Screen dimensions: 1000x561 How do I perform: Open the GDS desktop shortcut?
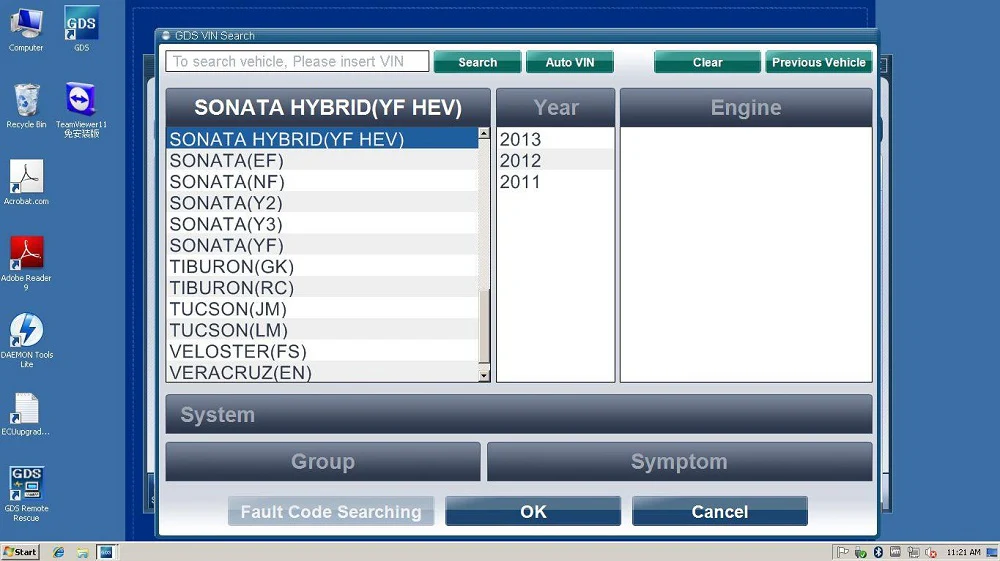(x=81, y=25)
